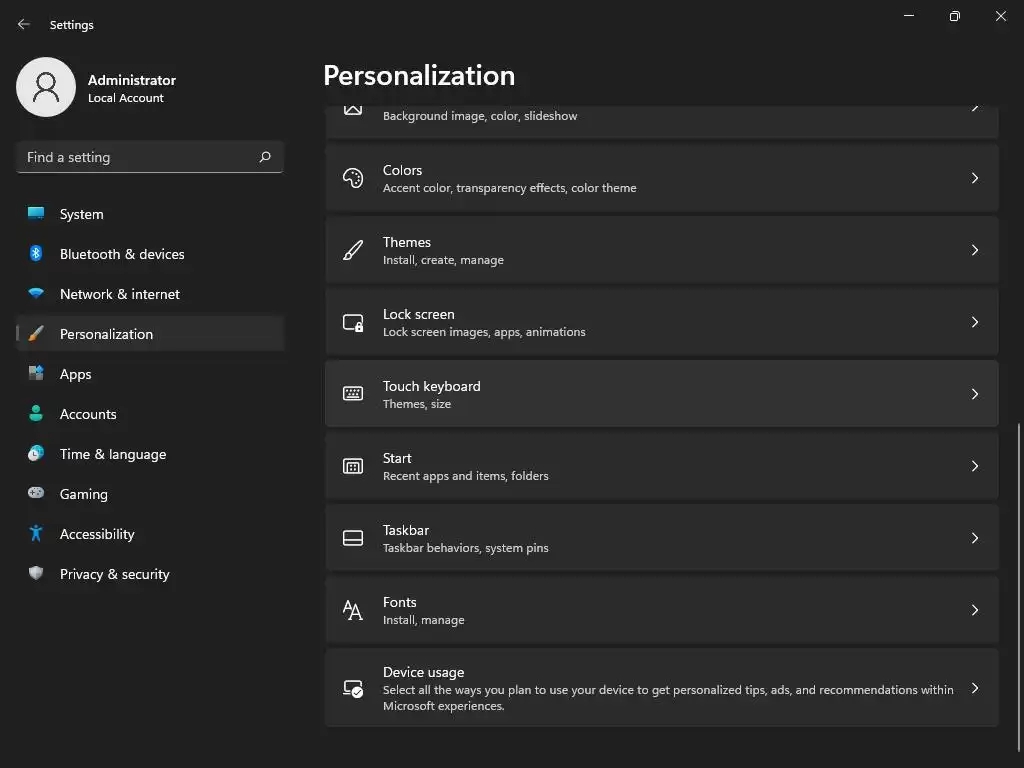Click the Touch keyboard icon

[x=353, y=394]
